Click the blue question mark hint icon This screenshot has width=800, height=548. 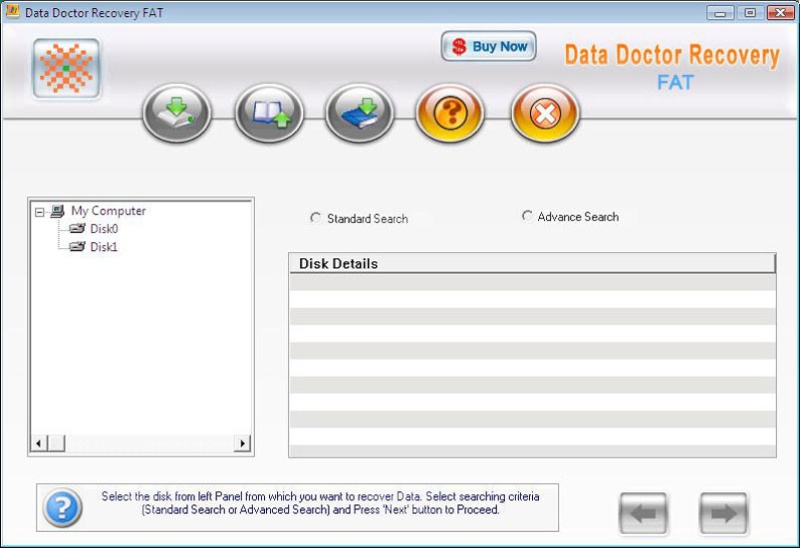[62, 508]
